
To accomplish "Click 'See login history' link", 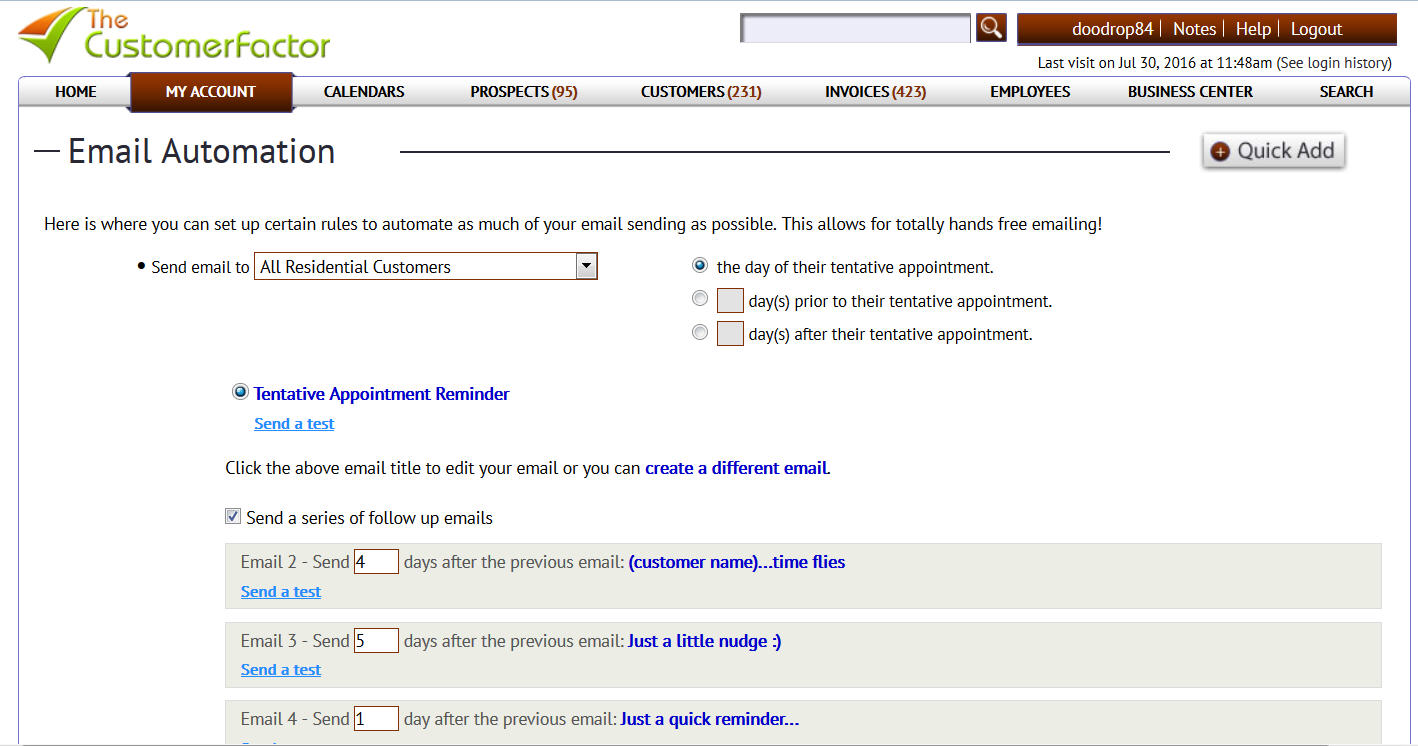I will [1333, 63].
